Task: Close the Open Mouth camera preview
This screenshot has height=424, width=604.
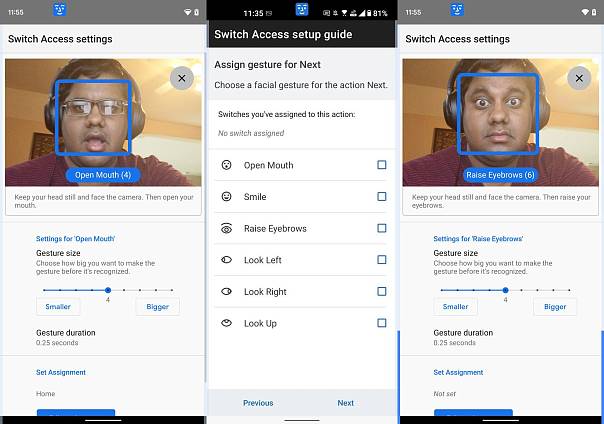Action: coord(181,78)
